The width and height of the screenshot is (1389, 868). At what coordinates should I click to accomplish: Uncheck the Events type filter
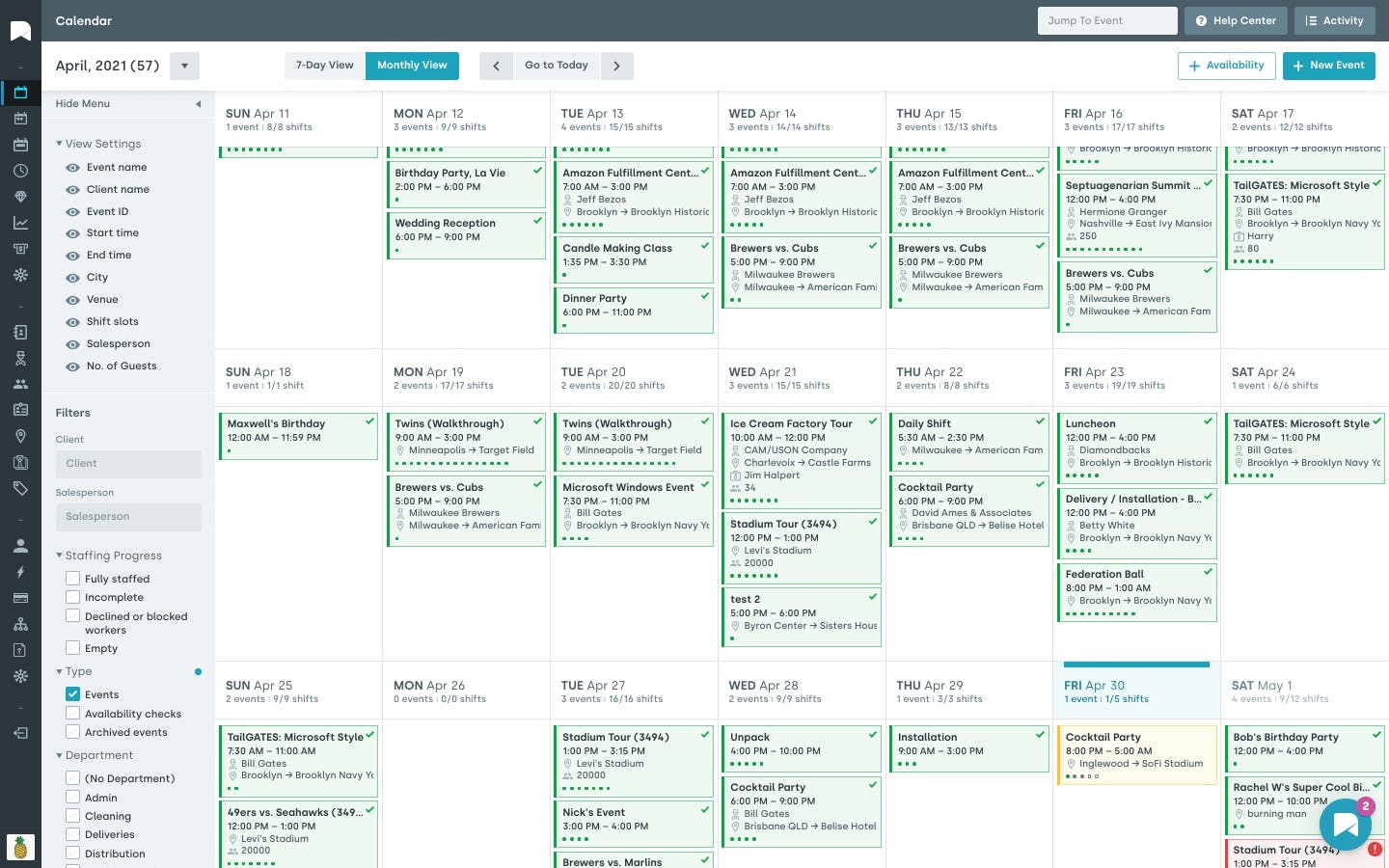(73, 693)
